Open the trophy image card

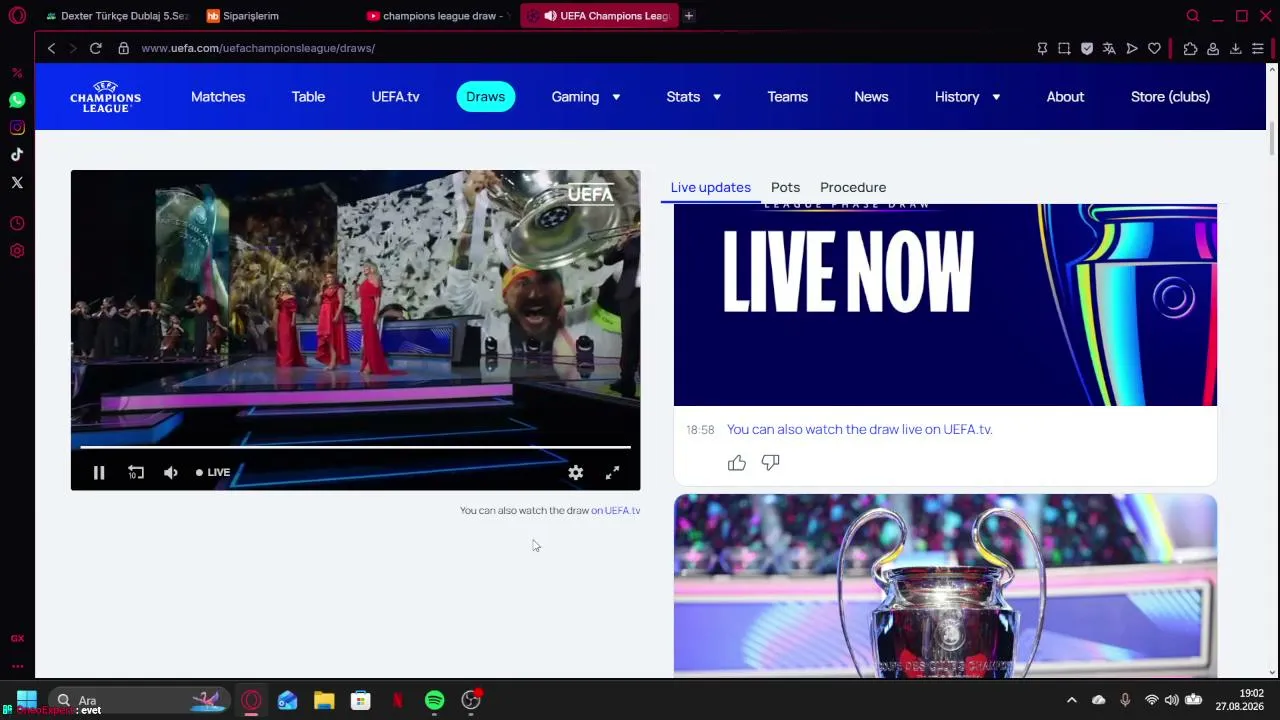coord(945,586)
